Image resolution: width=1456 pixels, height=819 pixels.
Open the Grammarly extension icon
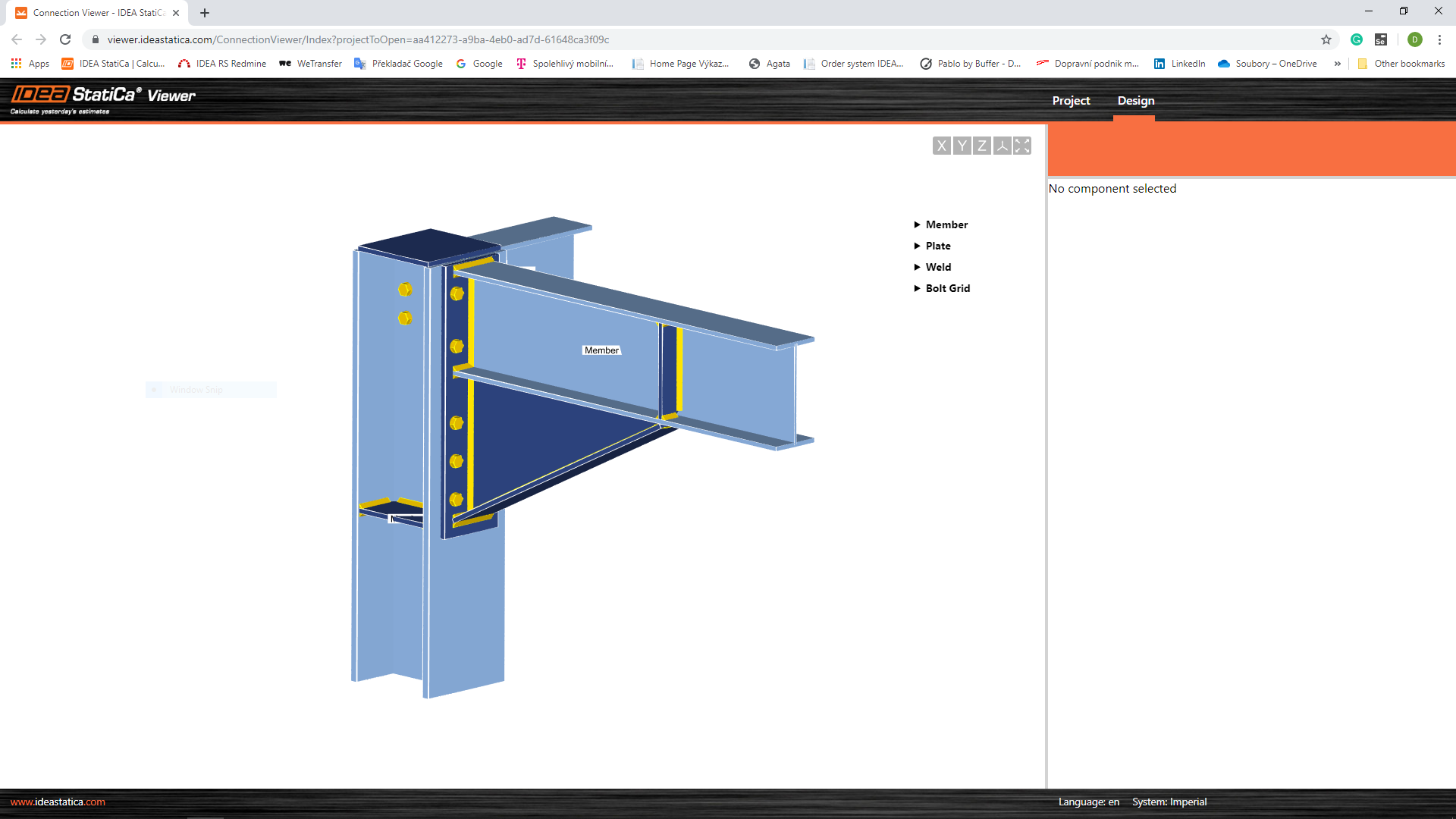[1357, 39]
